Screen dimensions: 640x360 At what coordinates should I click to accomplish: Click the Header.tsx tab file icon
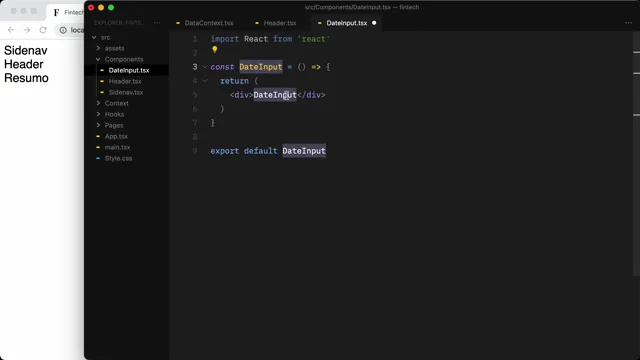(257, 23)
